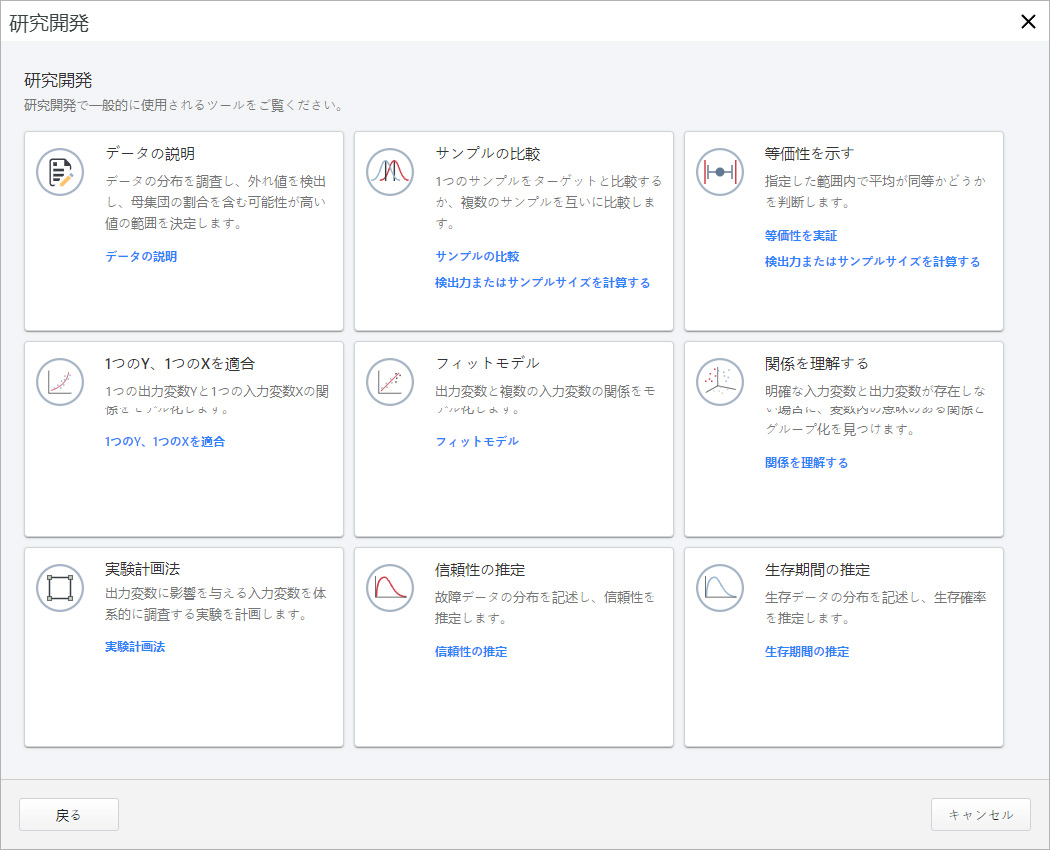This screenshot has height=850, width=1050.
Task: Click the 信頼性の推定 failure curve icon
Action: pos(390,590)
